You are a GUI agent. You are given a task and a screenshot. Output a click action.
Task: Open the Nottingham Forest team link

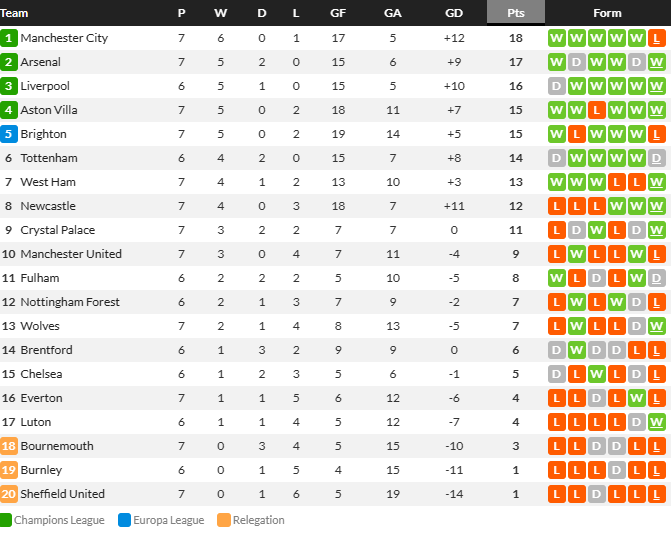click(x=70, y=302)
